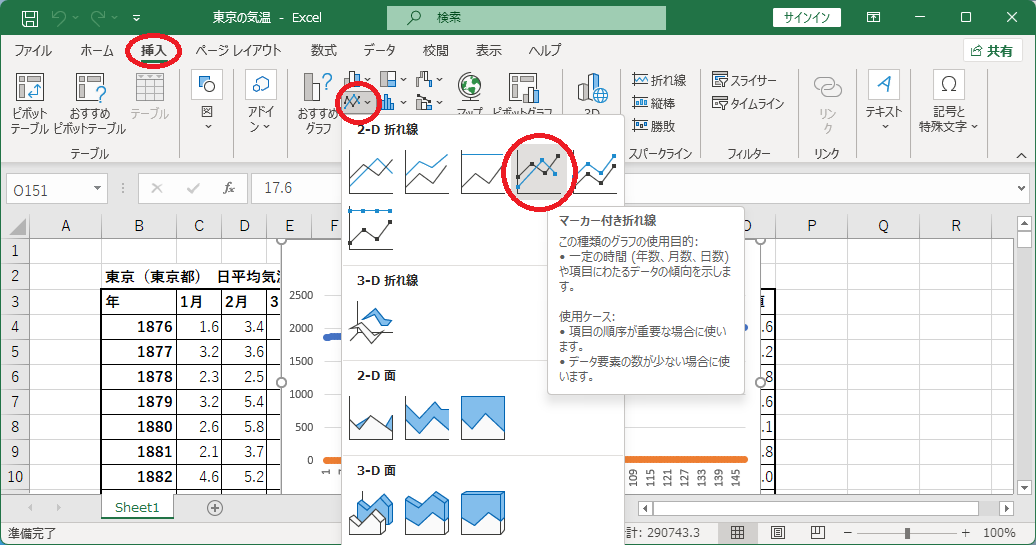Open the quick access toolbar customize arrow
Image resolution: width=1036 pixels, height=545 pixels.
pos(136,18)
